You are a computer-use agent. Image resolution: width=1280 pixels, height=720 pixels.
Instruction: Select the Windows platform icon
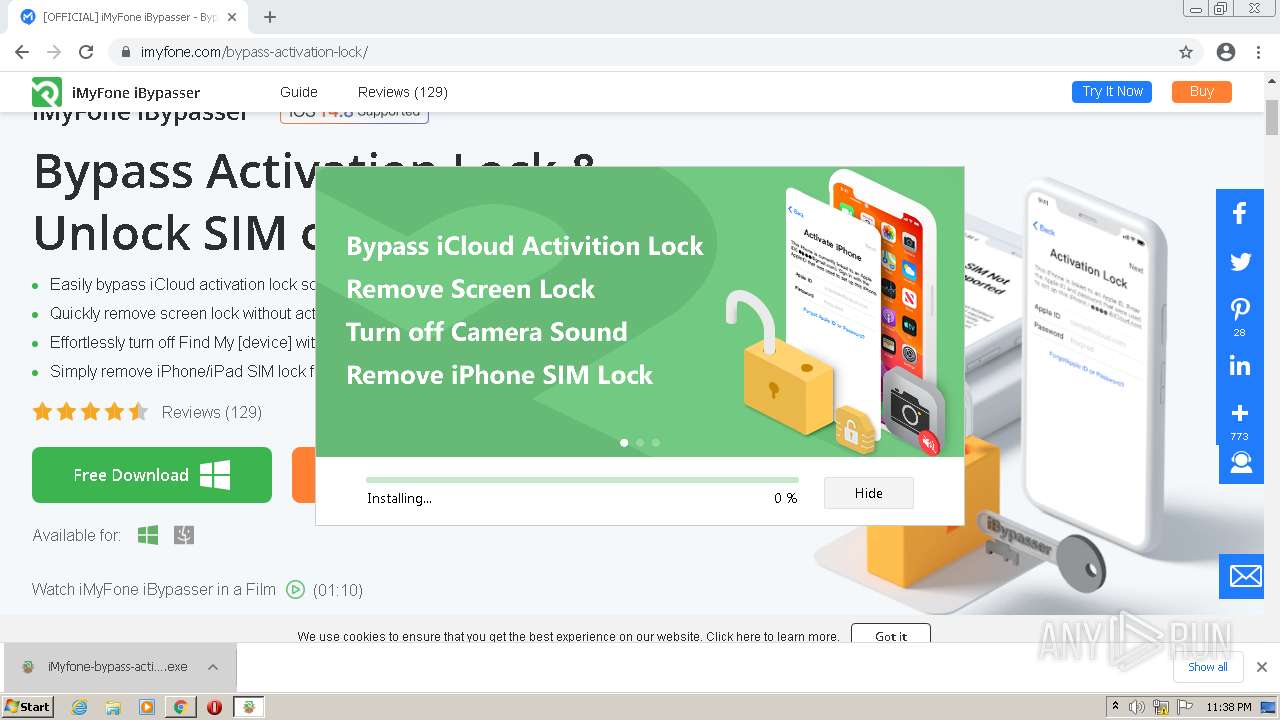[148, 536]
